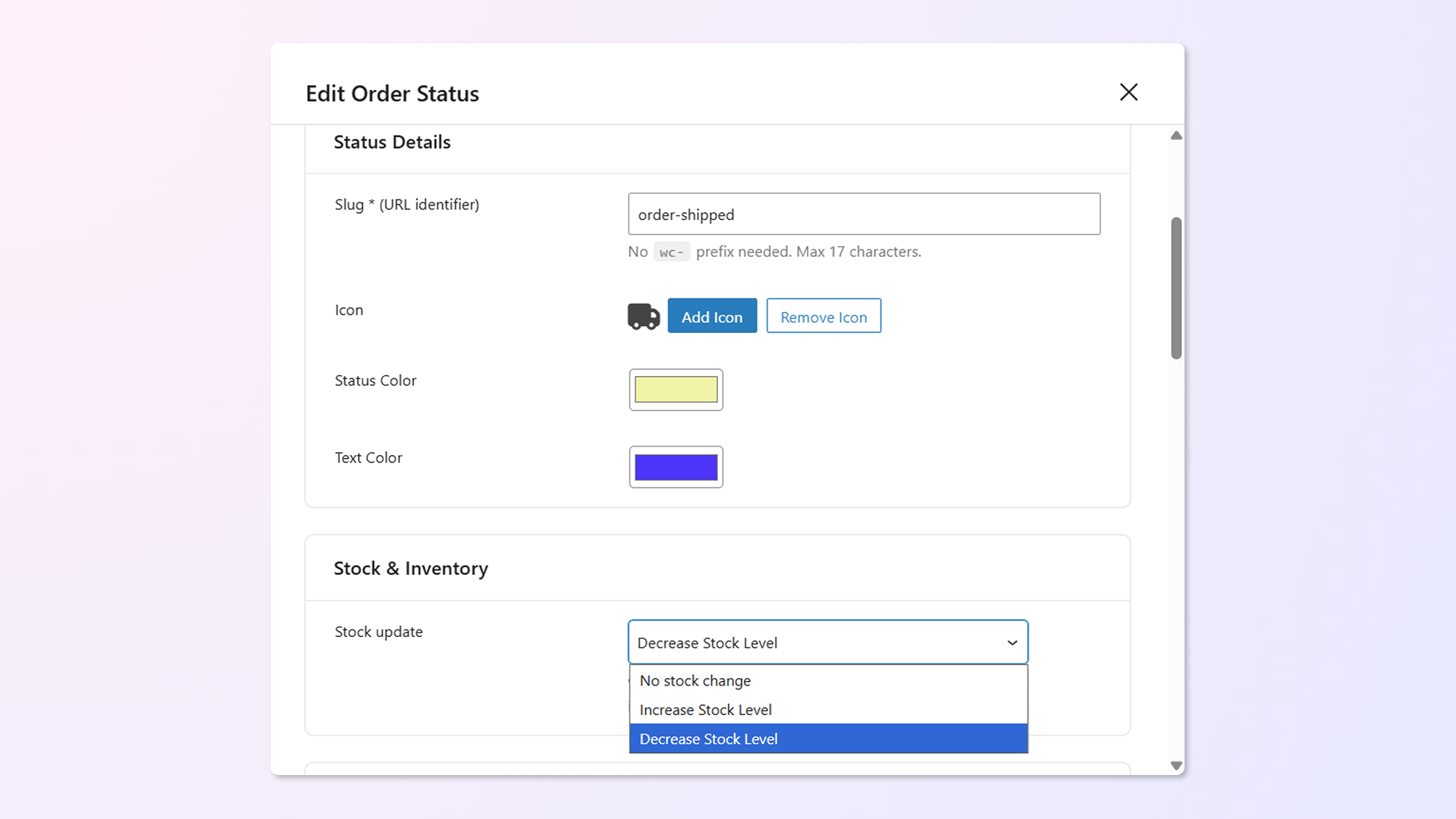Click the Stock & Inventory section heading
This screenshot has width=1456, height=819.
pyautogui.click(x=410, y=569)
